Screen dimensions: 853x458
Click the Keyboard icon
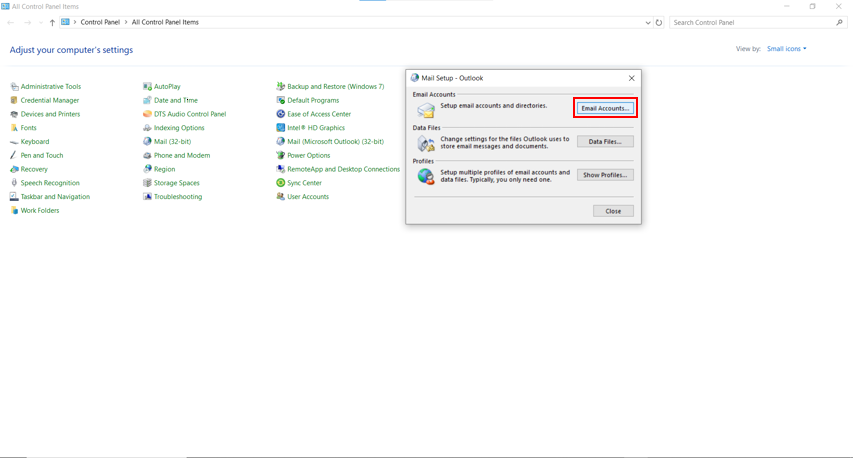(14, 141)
